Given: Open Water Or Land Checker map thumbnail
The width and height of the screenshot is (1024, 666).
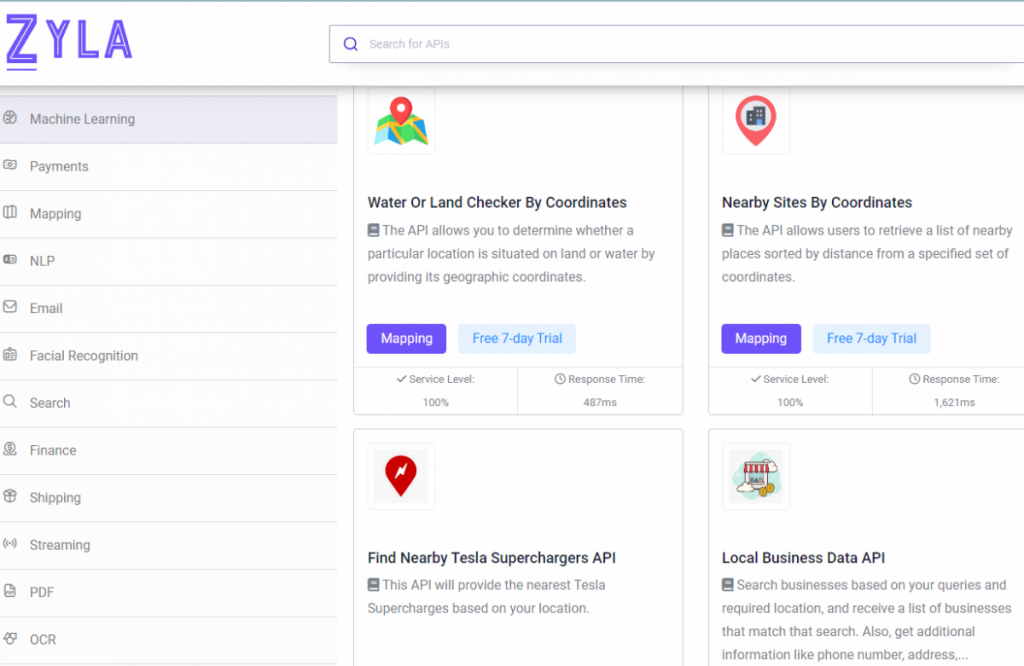Looking at the screenshot, I should pos(401,121).
